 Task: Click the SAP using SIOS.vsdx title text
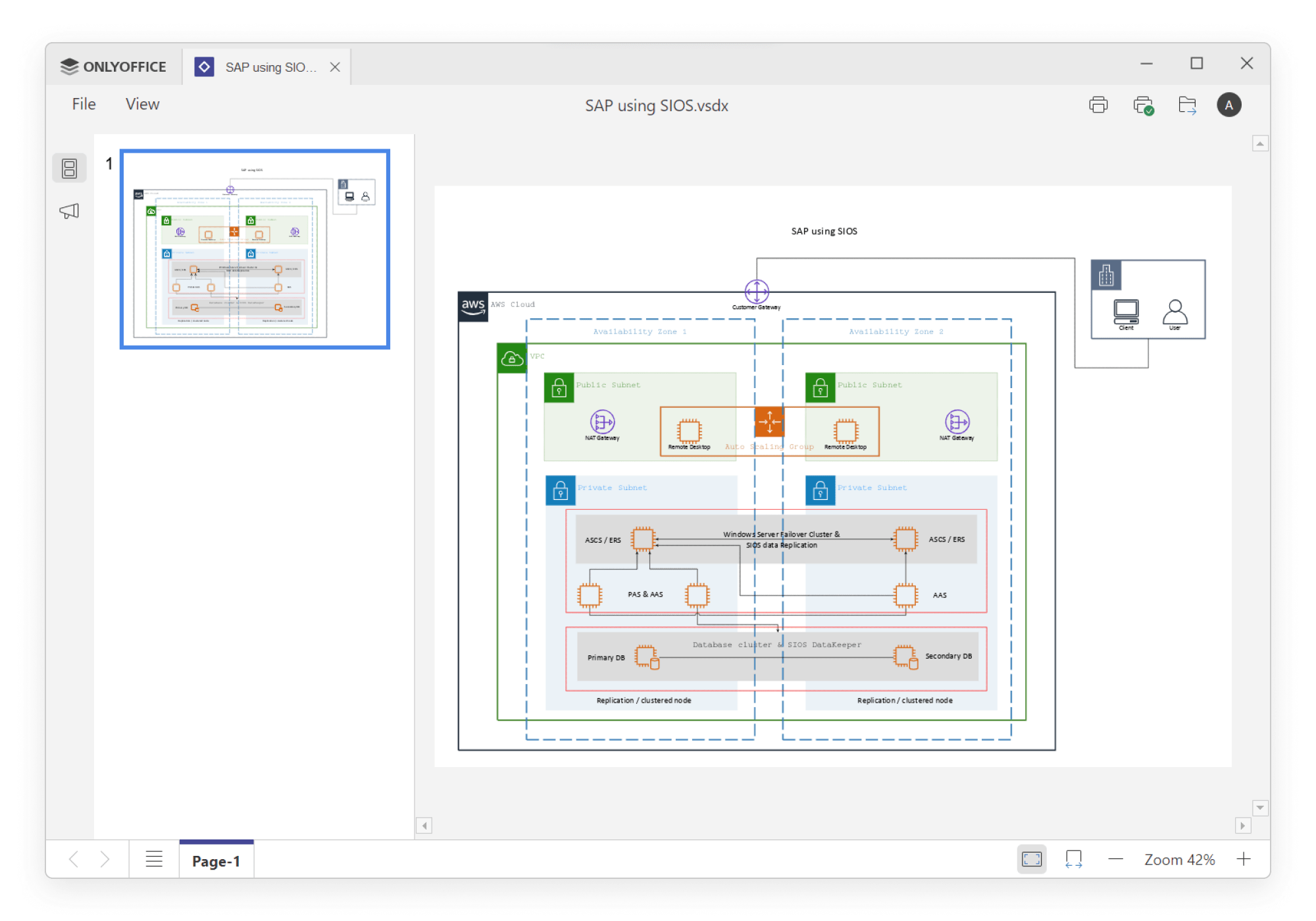(x=657, y=105)
